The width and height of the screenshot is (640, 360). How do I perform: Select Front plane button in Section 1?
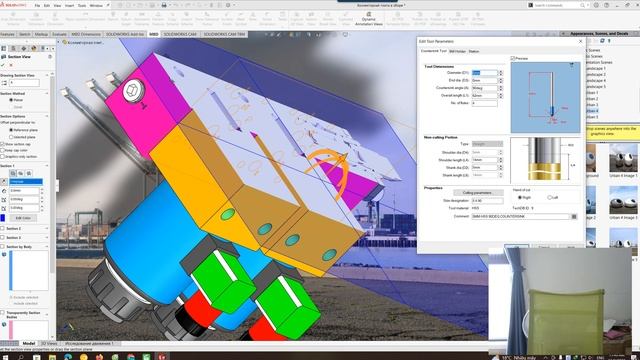pos(13,173)
